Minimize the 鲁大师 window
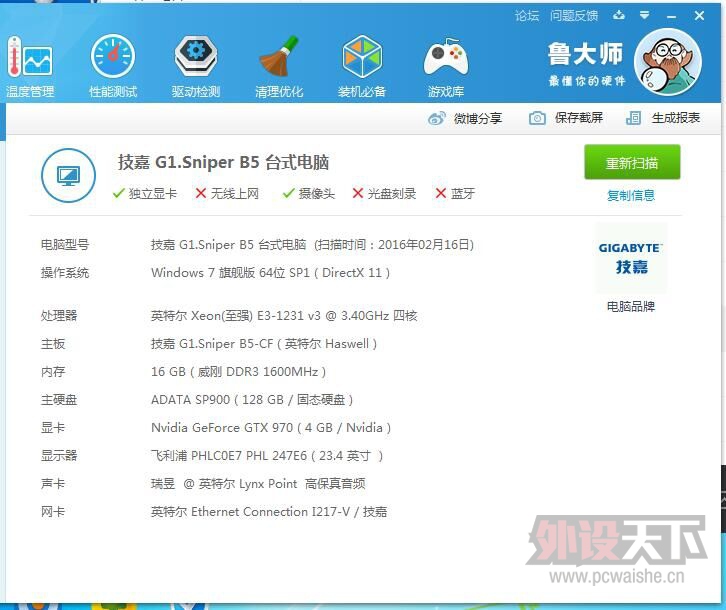726x610 pixels. [x=672, y=17]
